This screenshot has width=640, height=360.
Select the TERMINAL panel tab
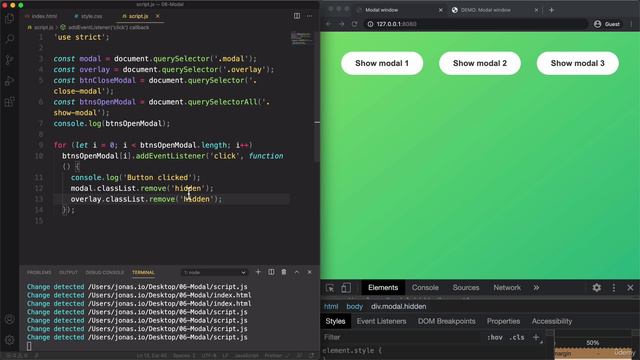click(x=143, y=272)
